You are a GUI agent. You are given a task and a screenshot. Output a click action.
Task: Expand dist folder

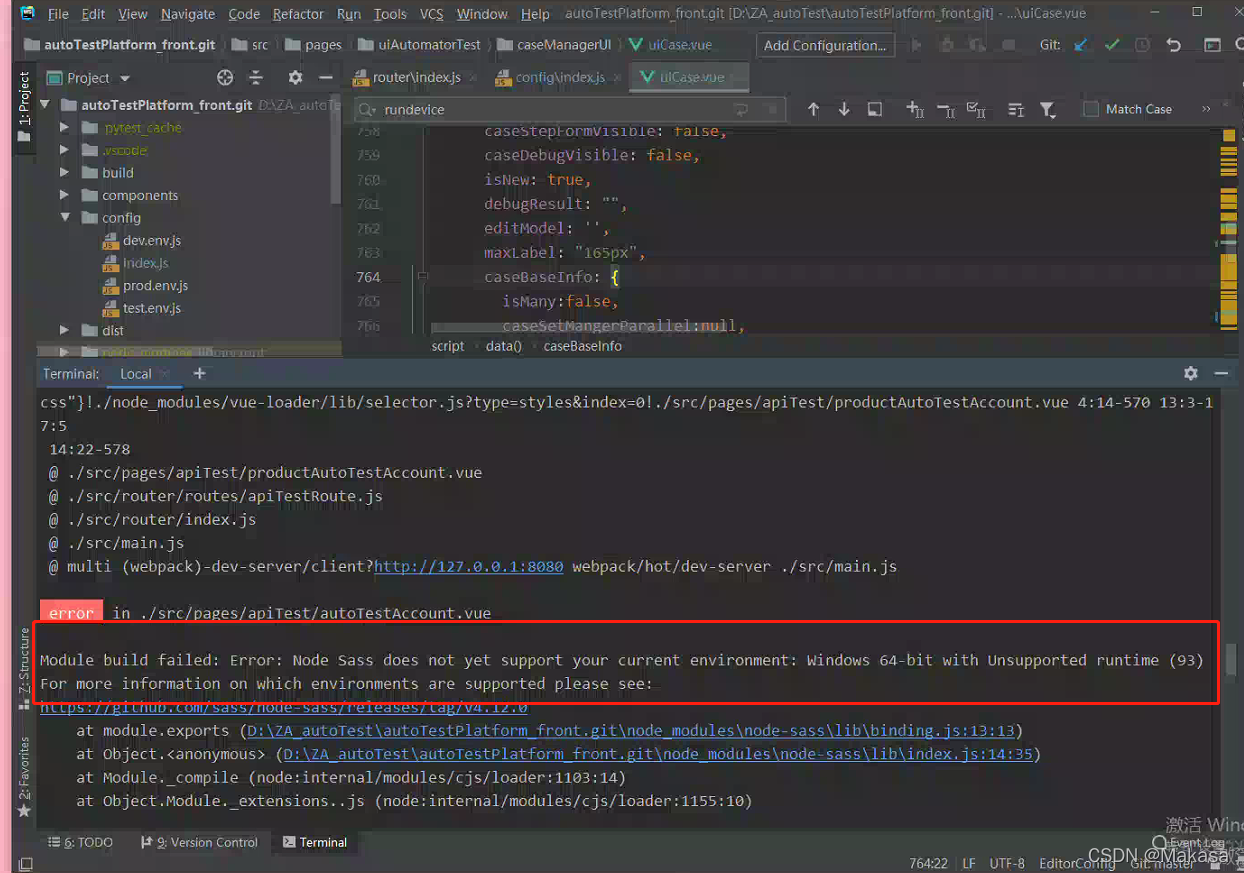click(64, 330)
